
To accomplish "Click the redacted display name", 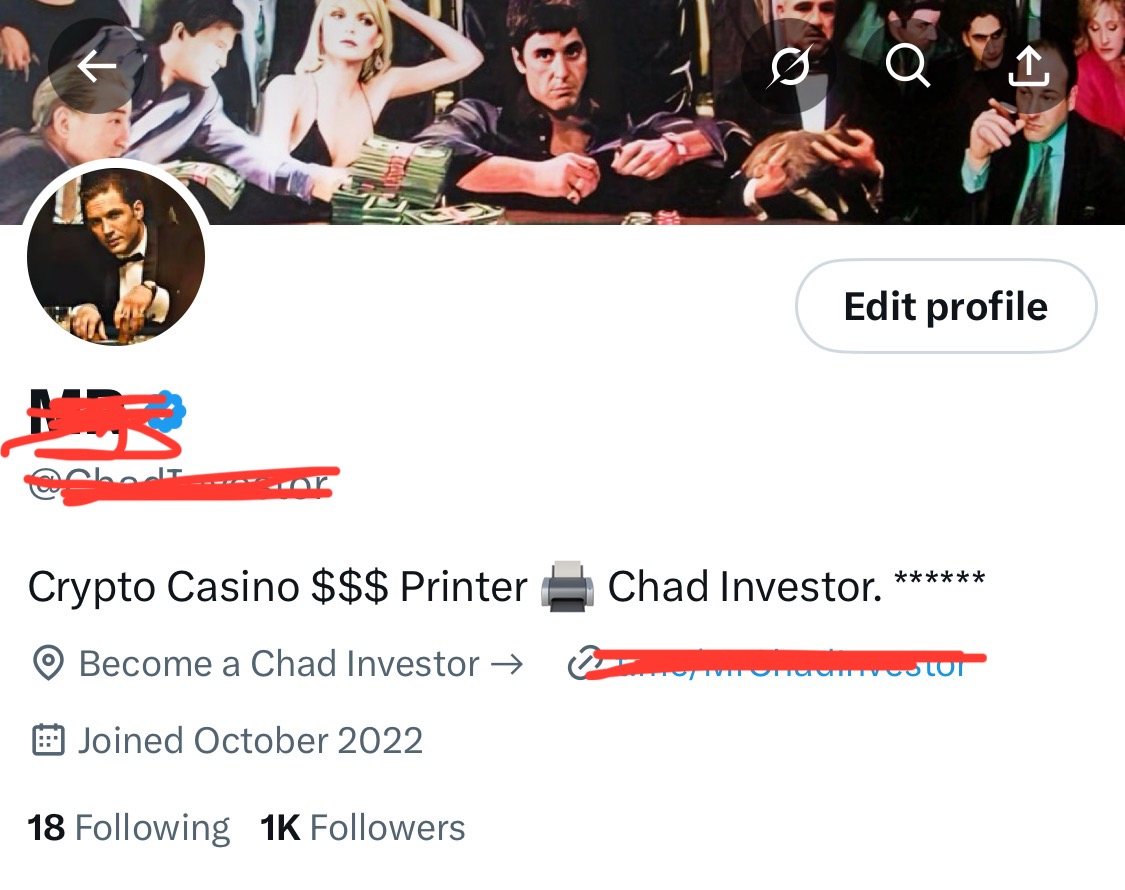I will tap(90, 421).
